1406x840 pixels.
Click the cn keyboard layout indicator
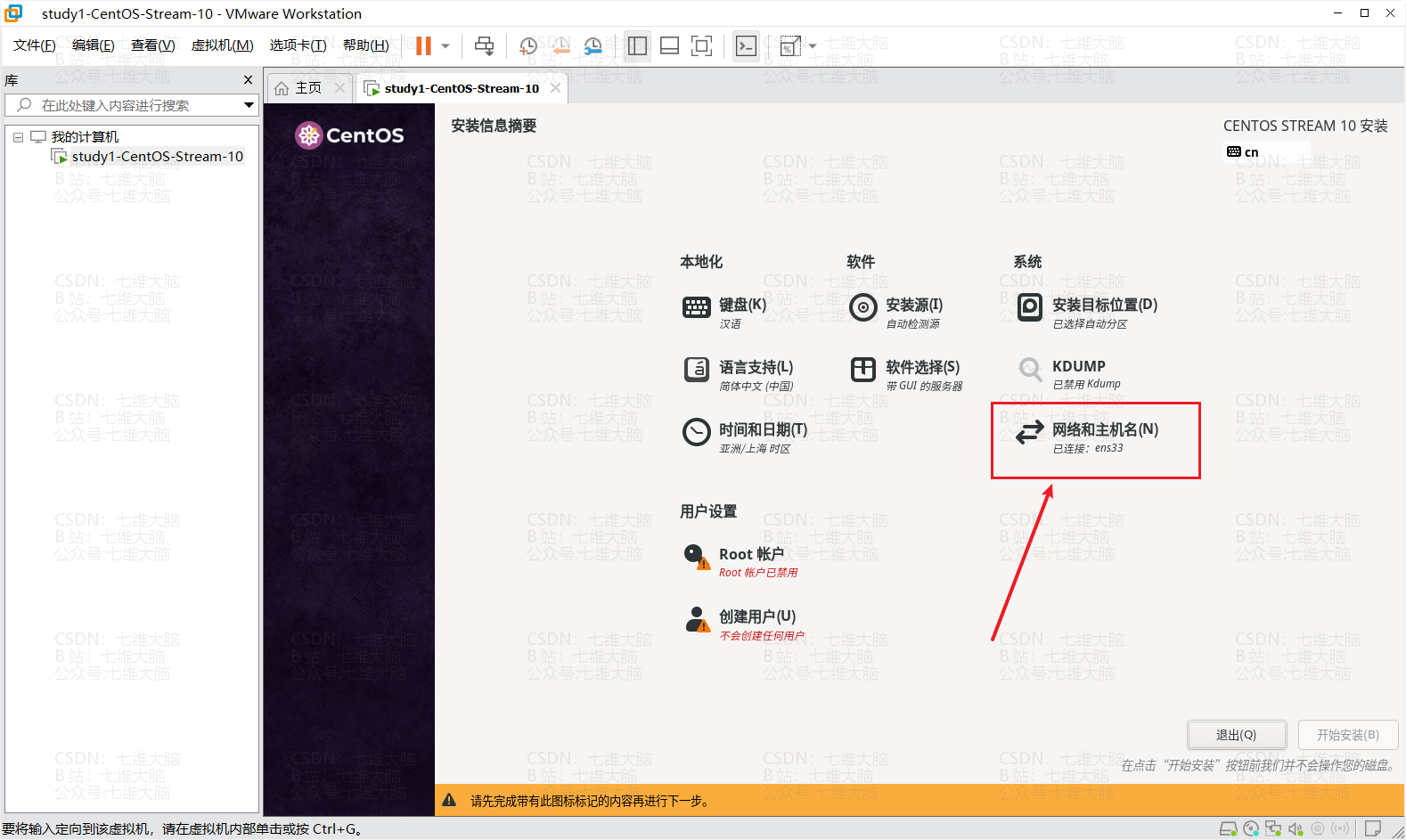point(1243,152)
